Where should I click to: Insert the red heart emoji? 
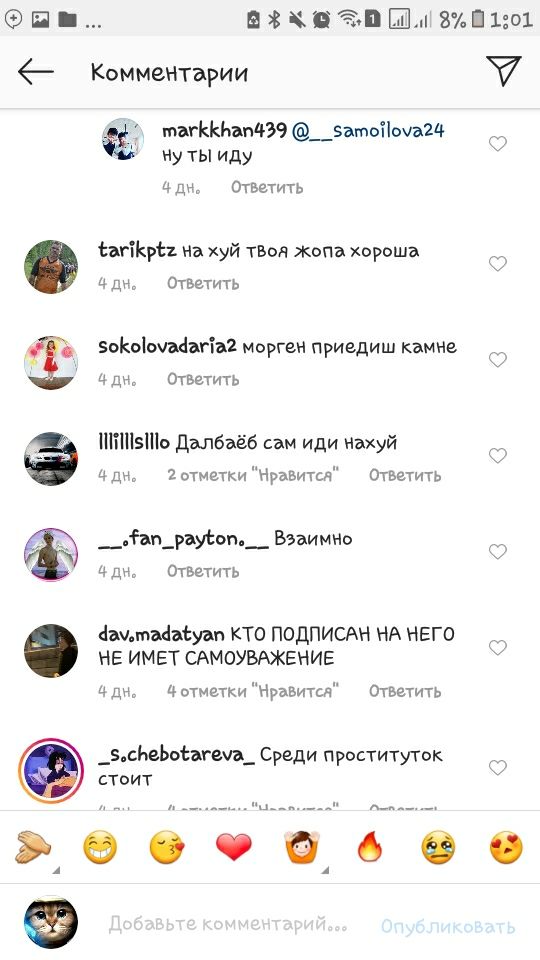(234, 848)
